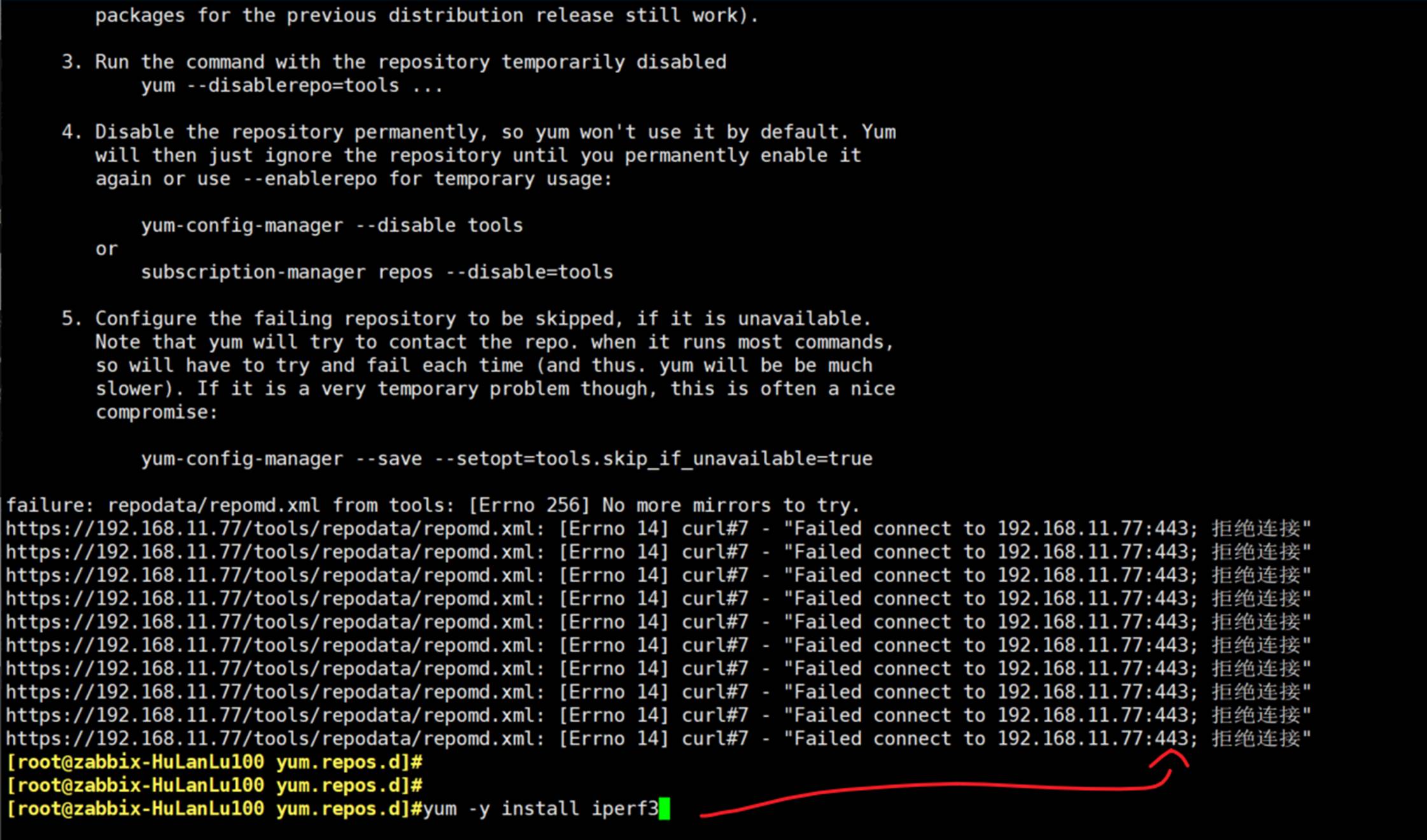1427x840 pixels.
Task: Click first empty root@zabbix-HuLanLu100 prompt line
Action: click(214, 762)
